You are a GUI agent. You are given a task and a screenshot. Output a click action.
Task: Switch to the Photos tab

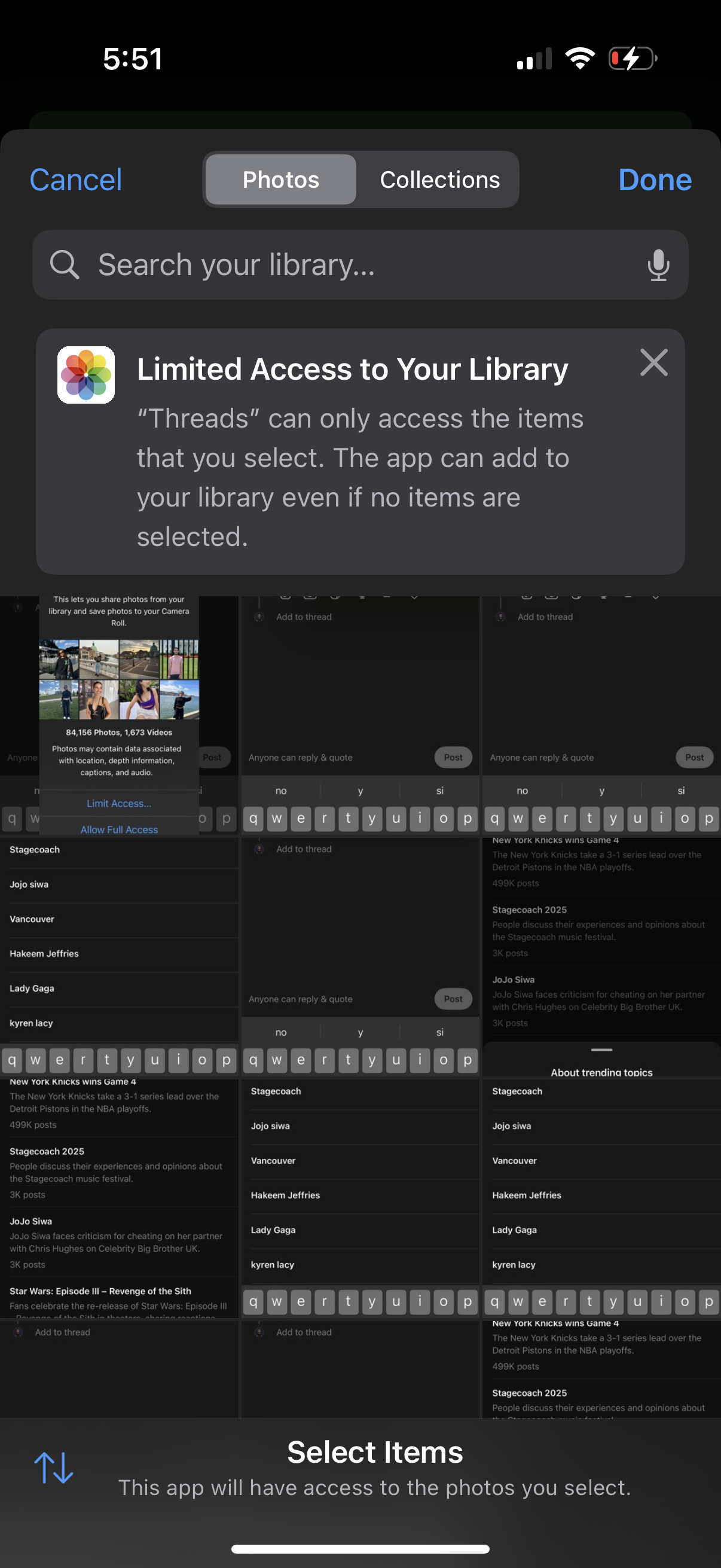(x=280, y=179)
